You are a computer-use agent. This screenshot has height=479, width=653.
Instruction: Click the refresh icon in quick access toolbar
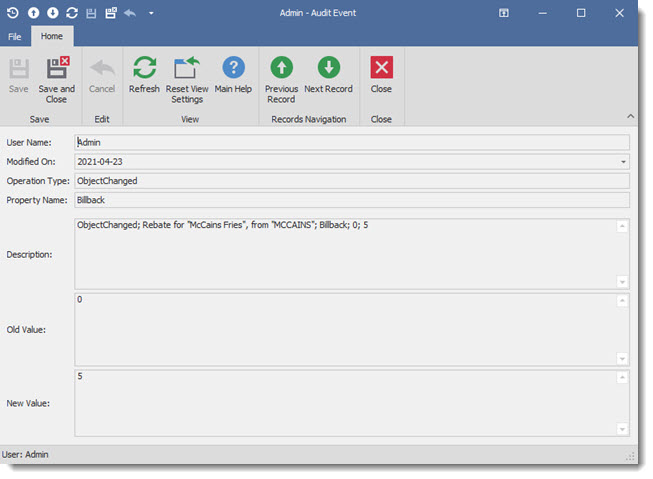coord(72,13)
